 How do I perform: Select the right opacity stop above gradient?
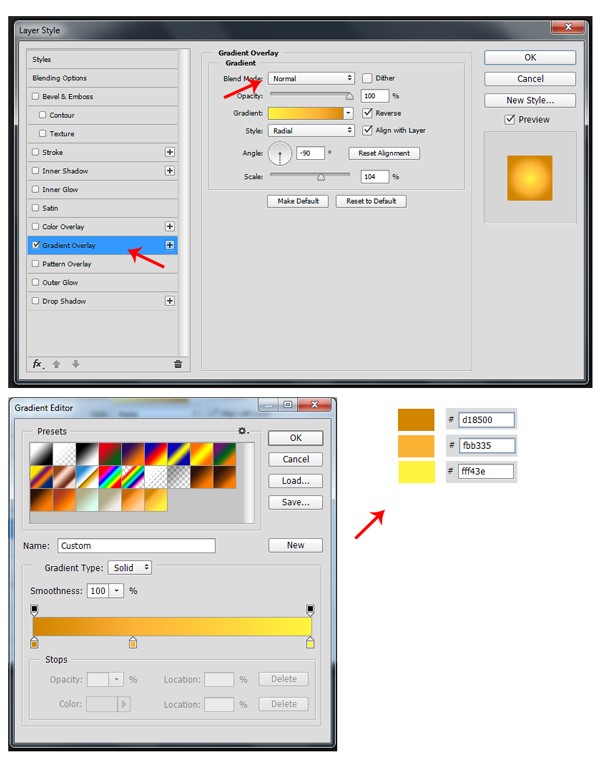(310, 610)
